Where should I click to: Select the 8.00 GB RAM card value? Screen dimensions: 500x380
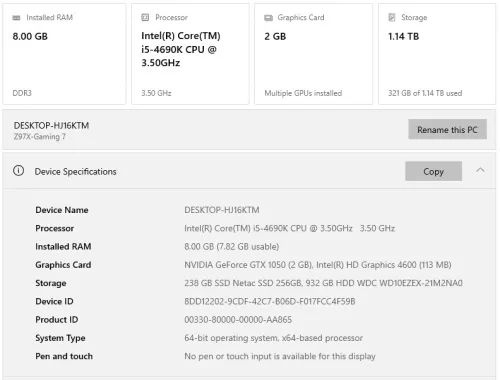tap(30, 36)
